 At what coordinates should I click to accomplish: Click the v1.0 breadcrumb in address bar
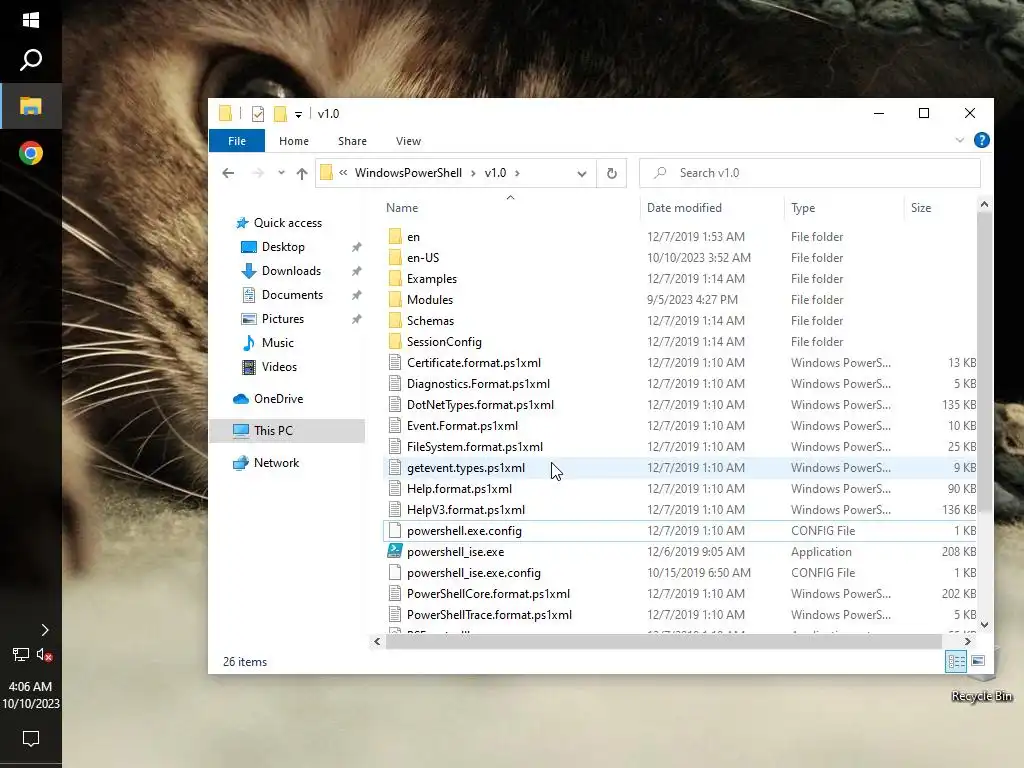click(x=495, y=173)
